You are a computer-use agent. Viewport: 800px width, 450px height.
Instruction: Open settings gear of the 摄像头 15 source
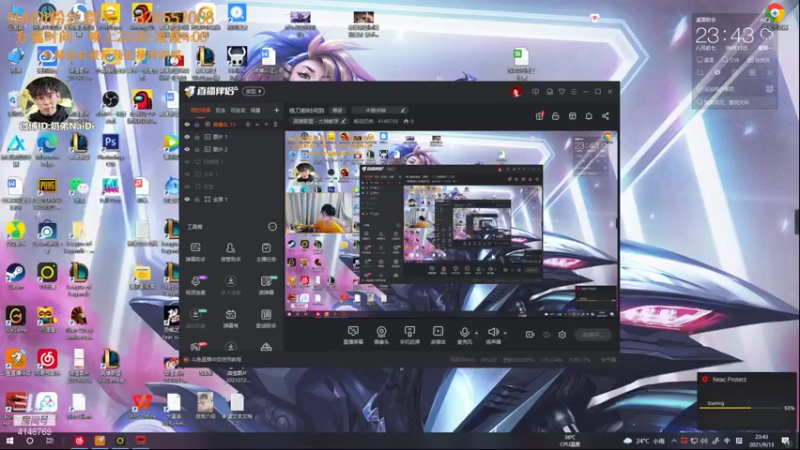tap(248, 124)
